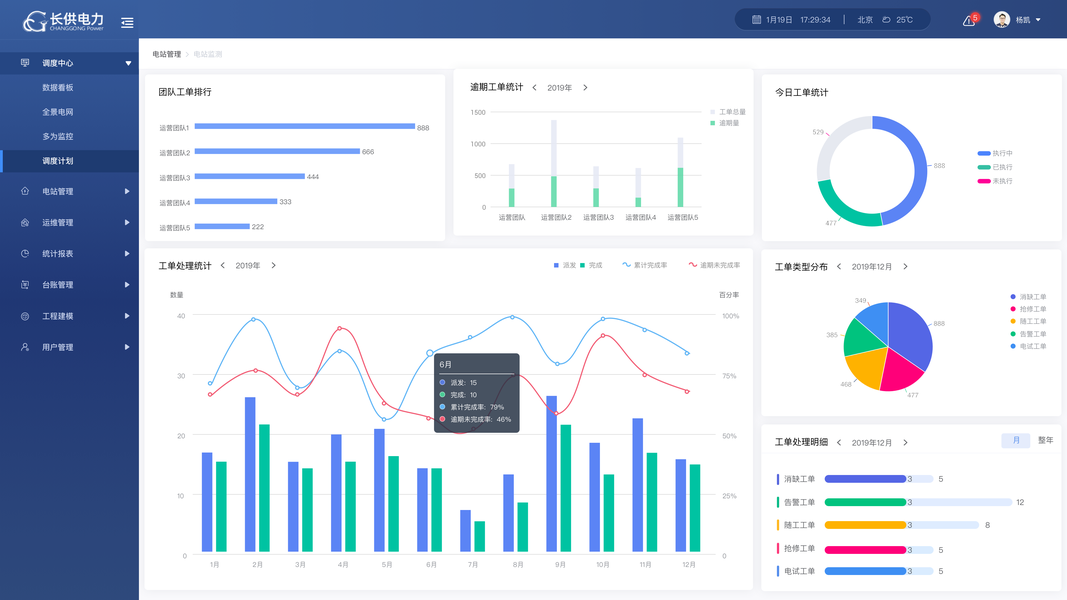Open the notification bell with badge
Viewport: 1067px width, 600px height.
point(970,20)
